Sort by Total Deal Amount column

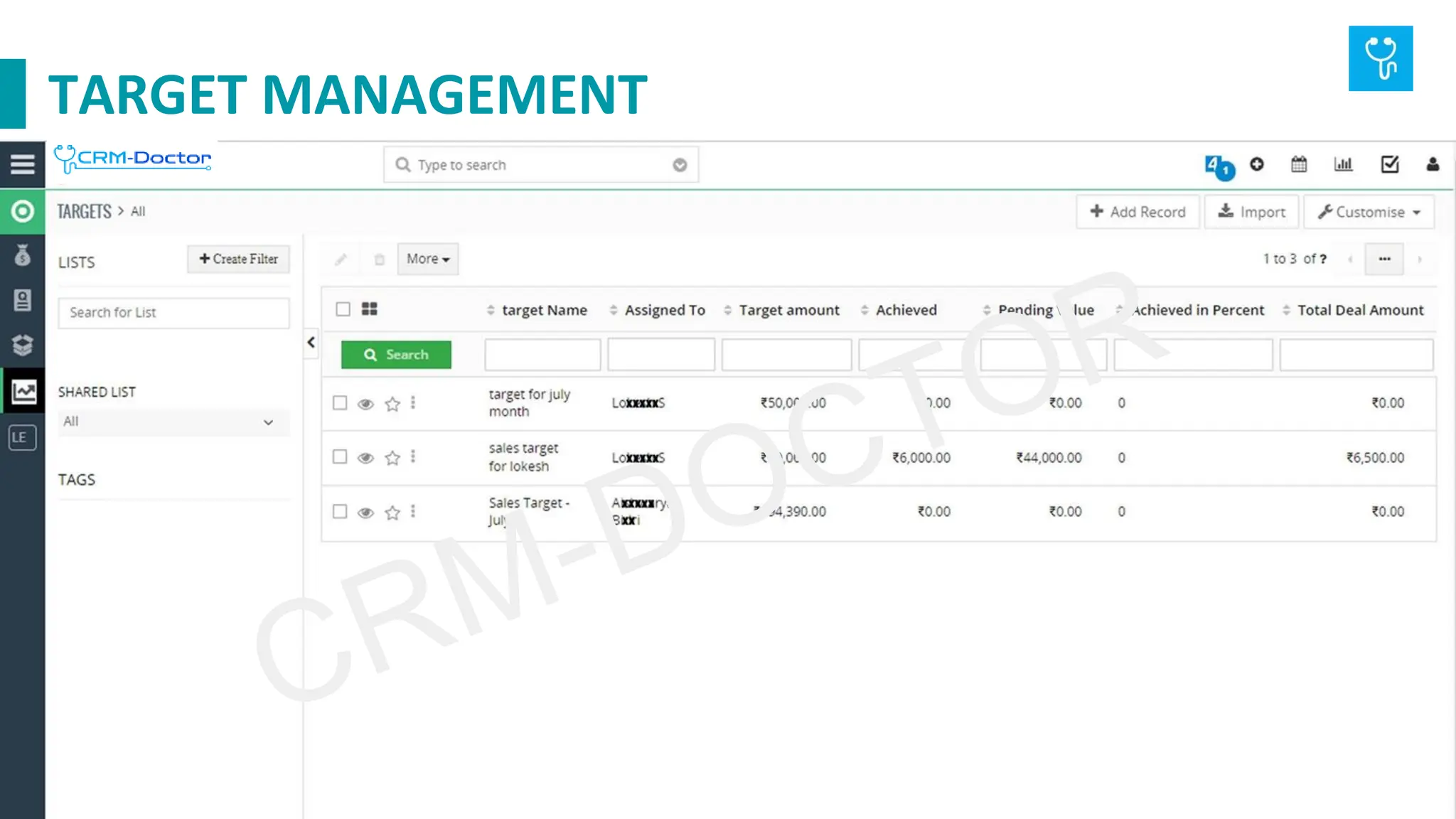pyautogui.click(x=1353, y=311)
